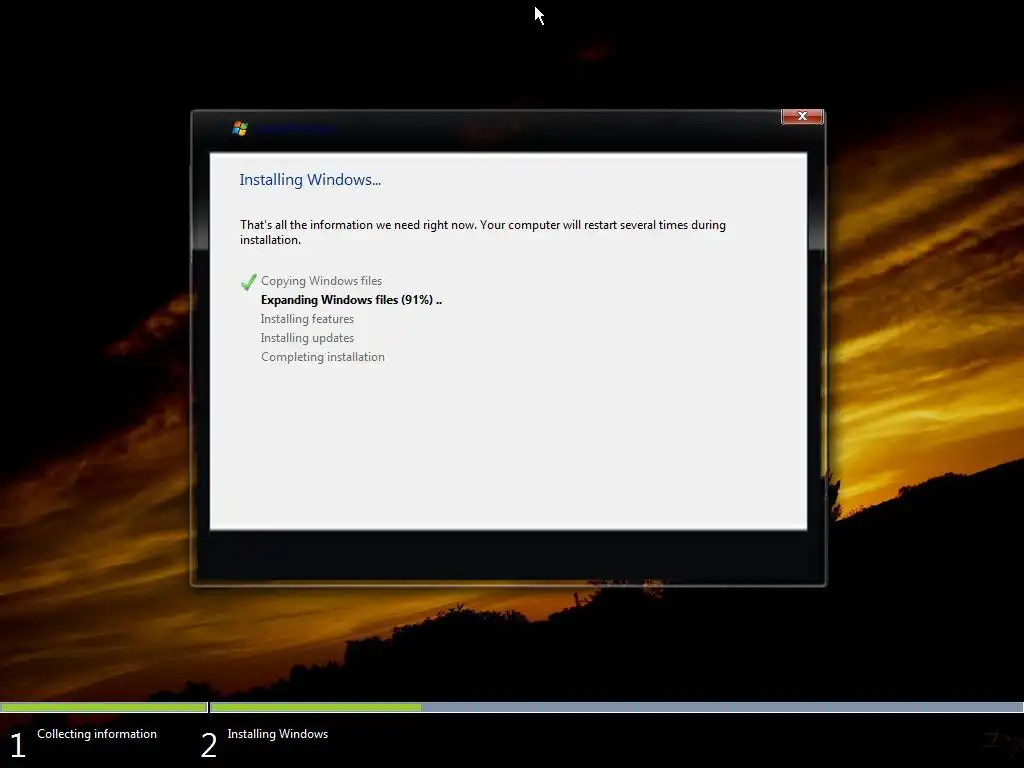Screen dimensions: 1024x768
Task: Click the stage number 1 at bottom
Action: pyautogui.click(x=18, y=745)
